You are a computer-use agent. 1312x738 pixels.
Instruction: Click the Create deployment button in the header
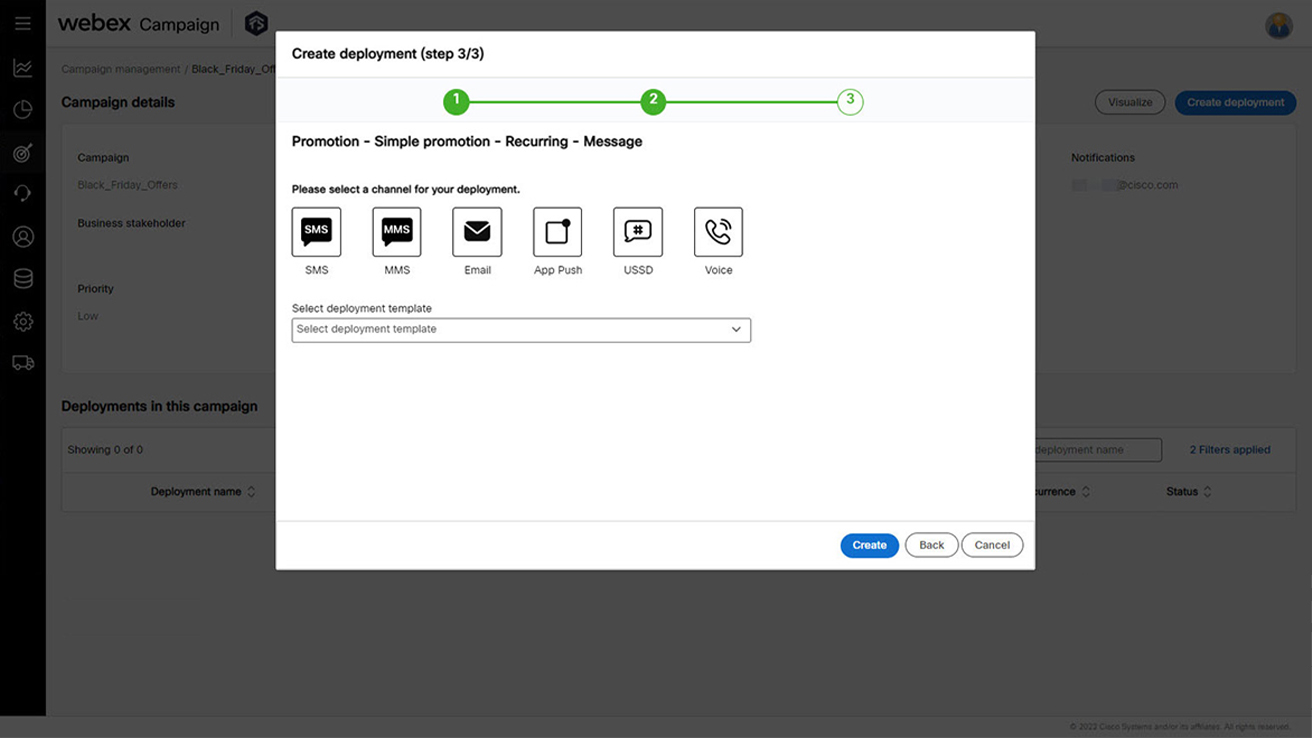click(1235, 102)
